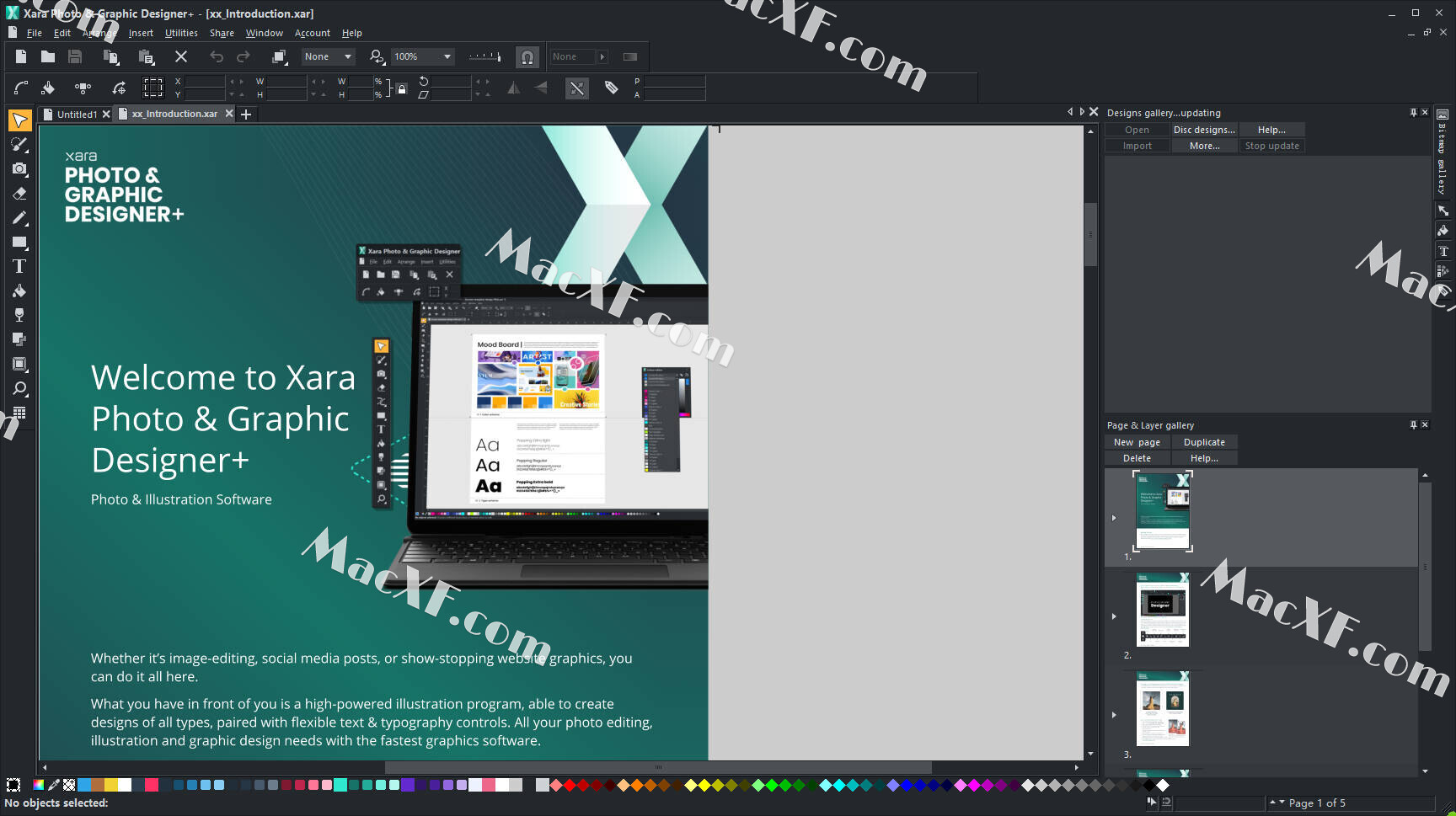Pick the bright red diamond swatch

tap(570, 785)
